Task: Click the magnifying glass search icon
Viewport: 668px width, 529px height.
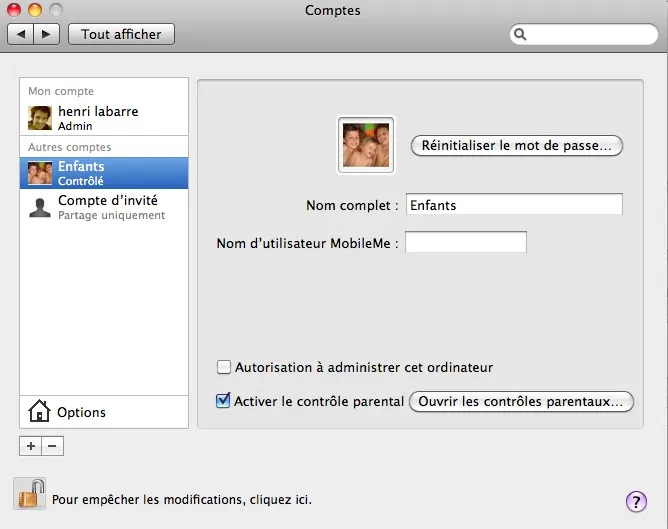Action: click(x=520, y=34)
